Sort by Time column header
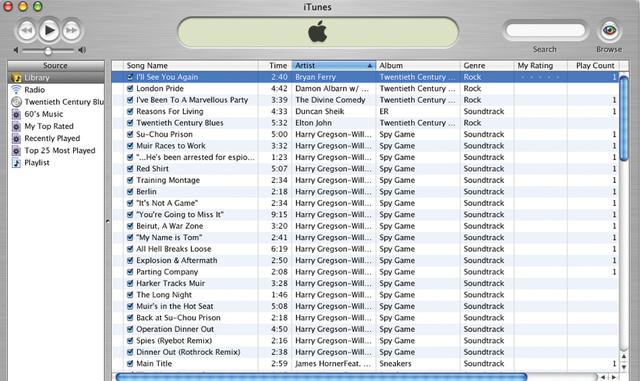The image size is (640, 381). (x=275, y=65)
